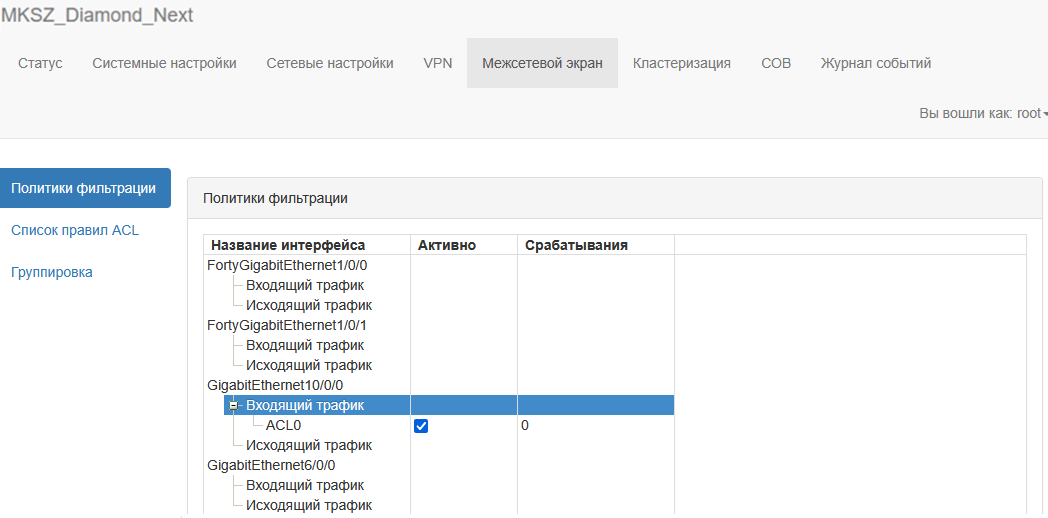Collapse the expanded Входящий трафик node under GigabitEthernet10/0/0
Viewport: 1048px width, 518px height.
(233, 405)
